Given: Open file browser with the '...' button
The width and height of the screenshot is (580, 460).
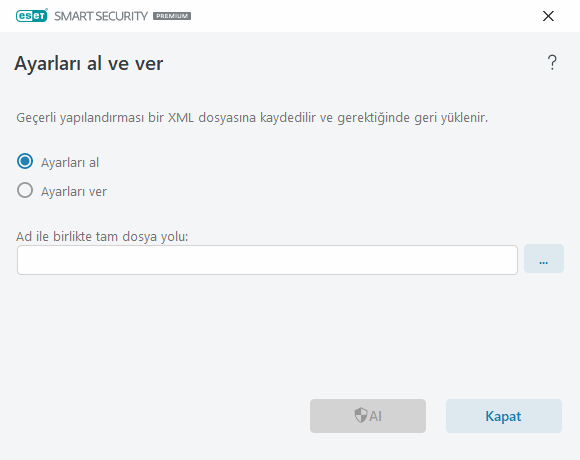Looking at the screenshot, I should point(544,258).
